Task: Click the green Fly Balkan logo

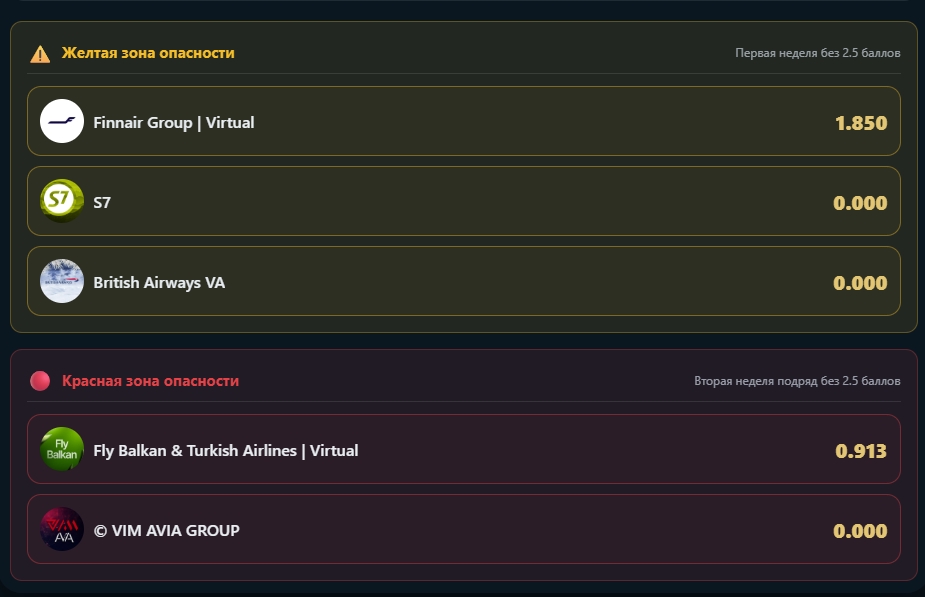Action: pos(62,449)
